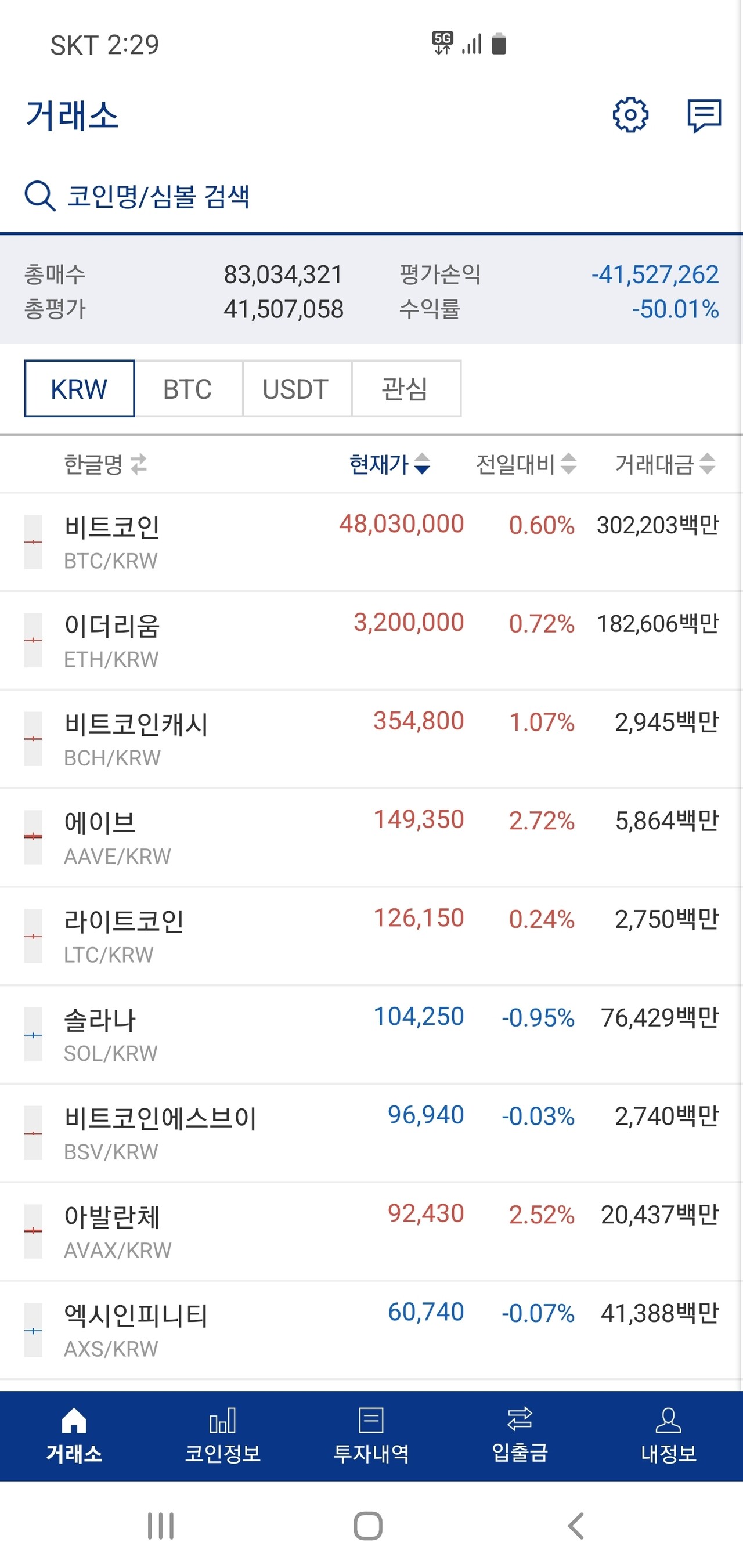Switch to the USDT market tab
The image size is (743, 1568).
[297, 388]
